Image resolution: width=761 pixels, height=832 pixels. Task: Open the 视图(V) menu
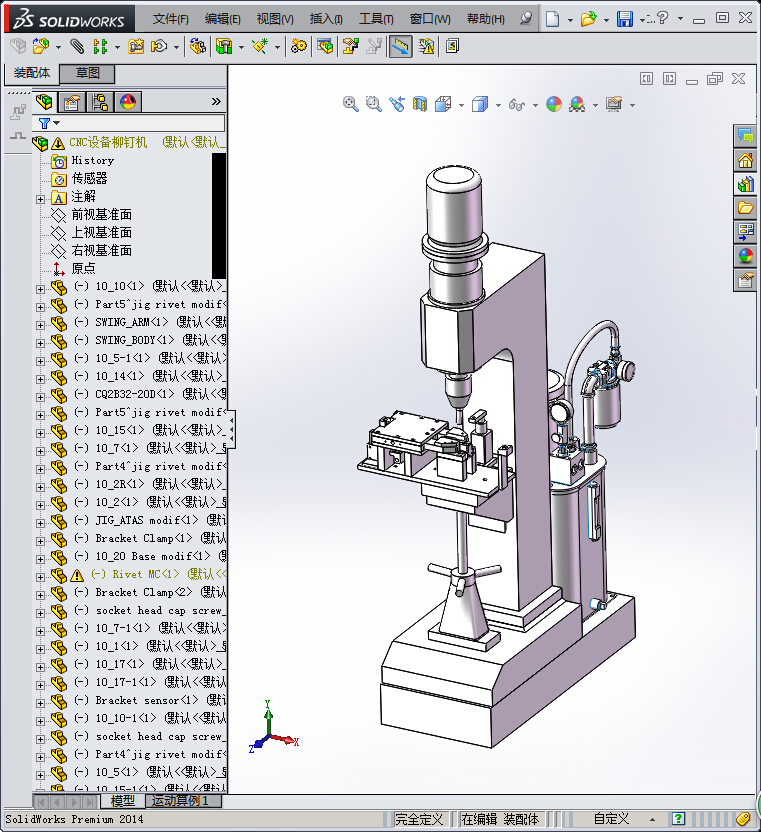click(275, 19)
